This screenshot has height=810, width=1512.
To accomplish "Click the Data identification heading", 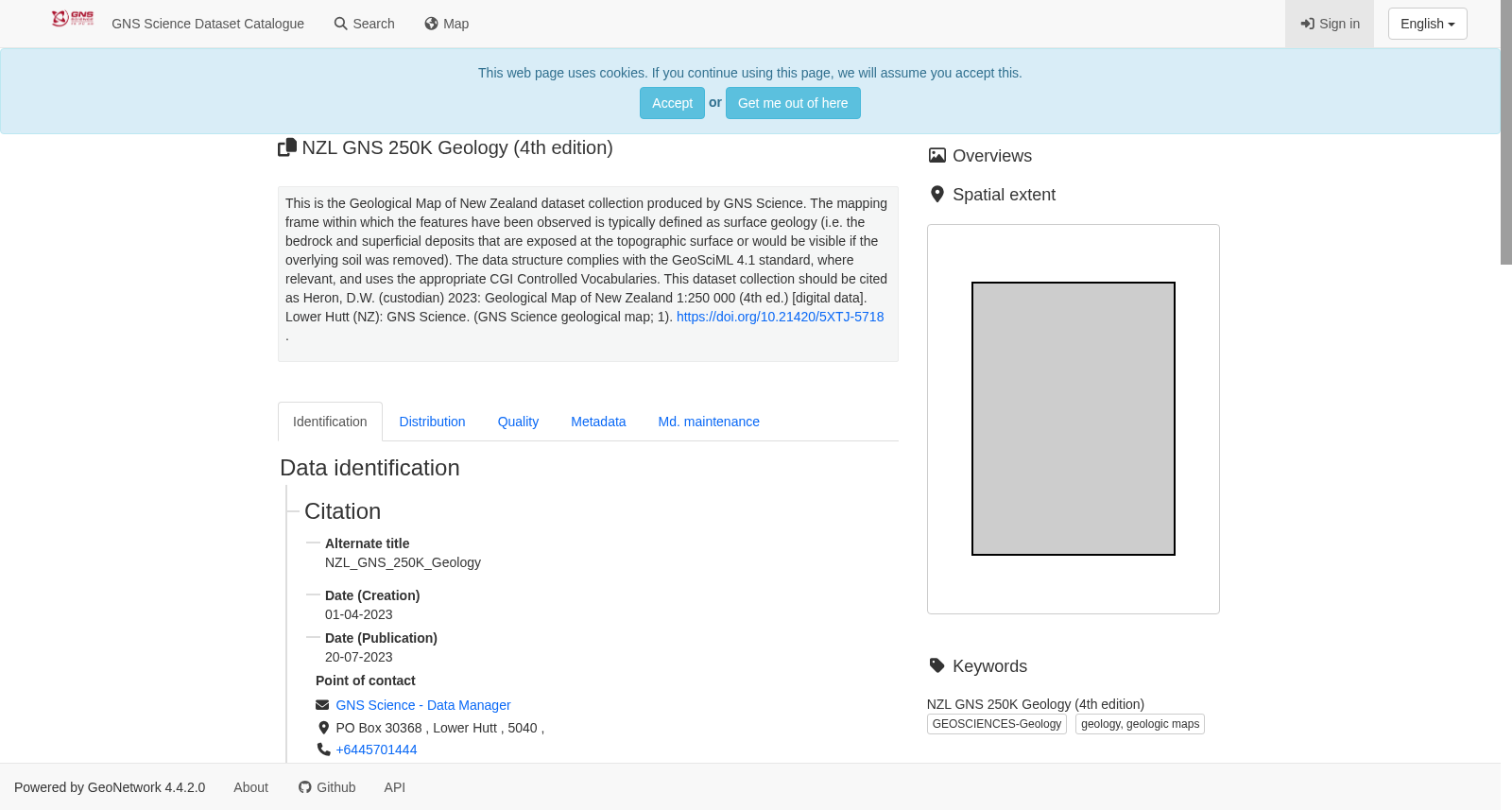I will (x=369, y=468).
